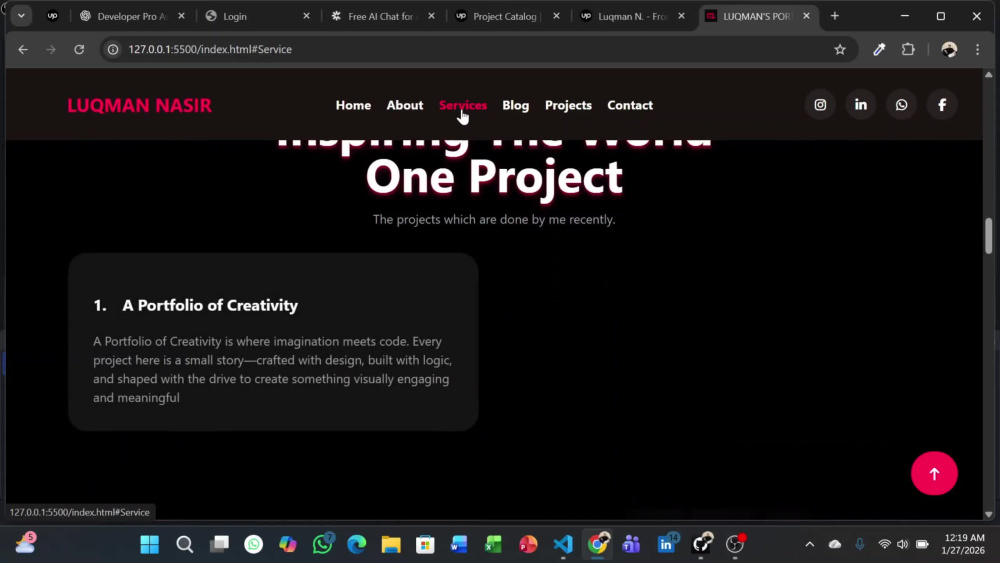The height and width of the screenshot is (563, 1000).
Task: Open the Chrome profile avatar
Action: pyautogui.click(x=949, y=49)
